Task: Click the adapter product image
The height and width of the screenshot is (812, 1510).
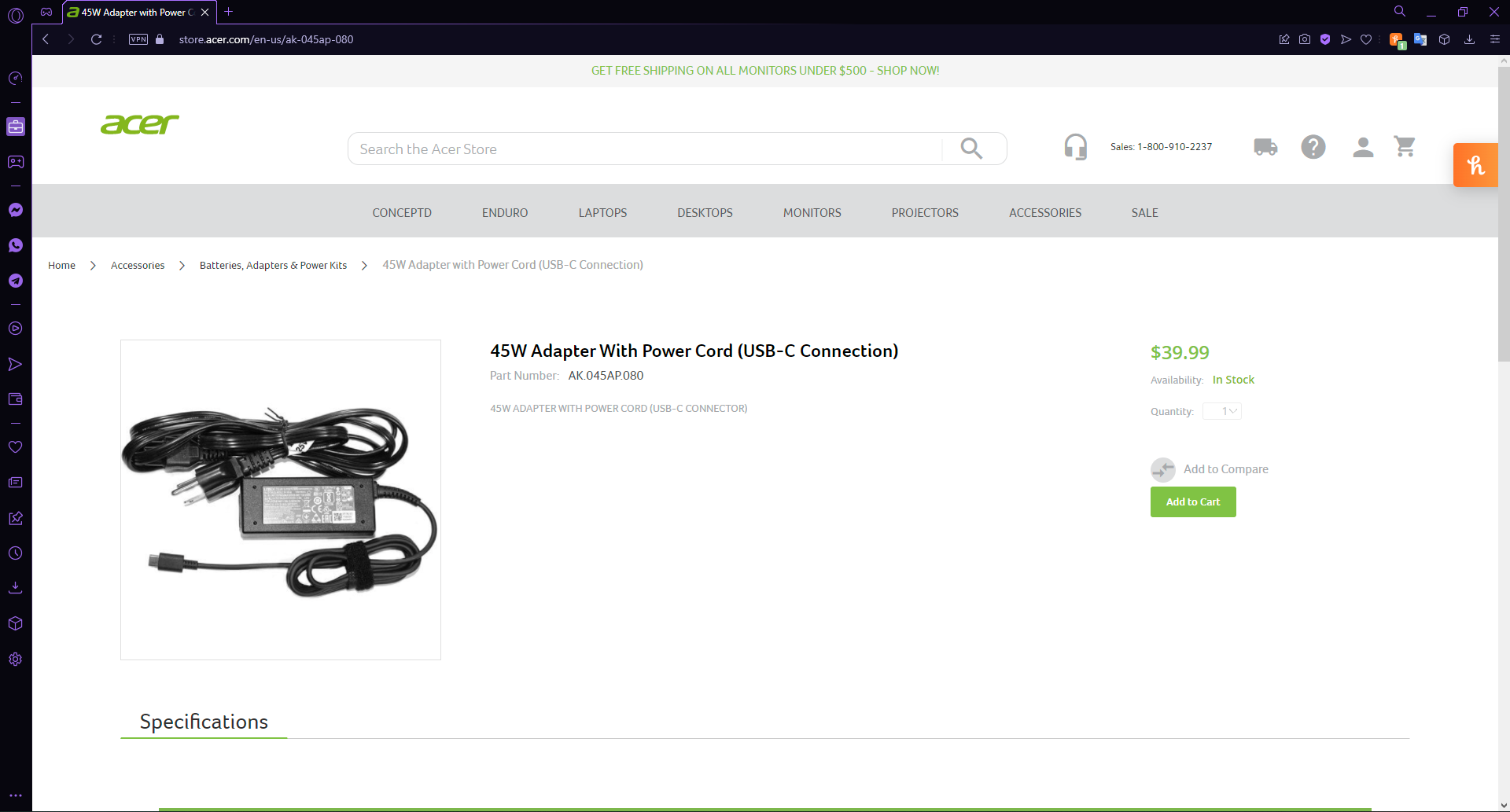Action: (281, 500)
